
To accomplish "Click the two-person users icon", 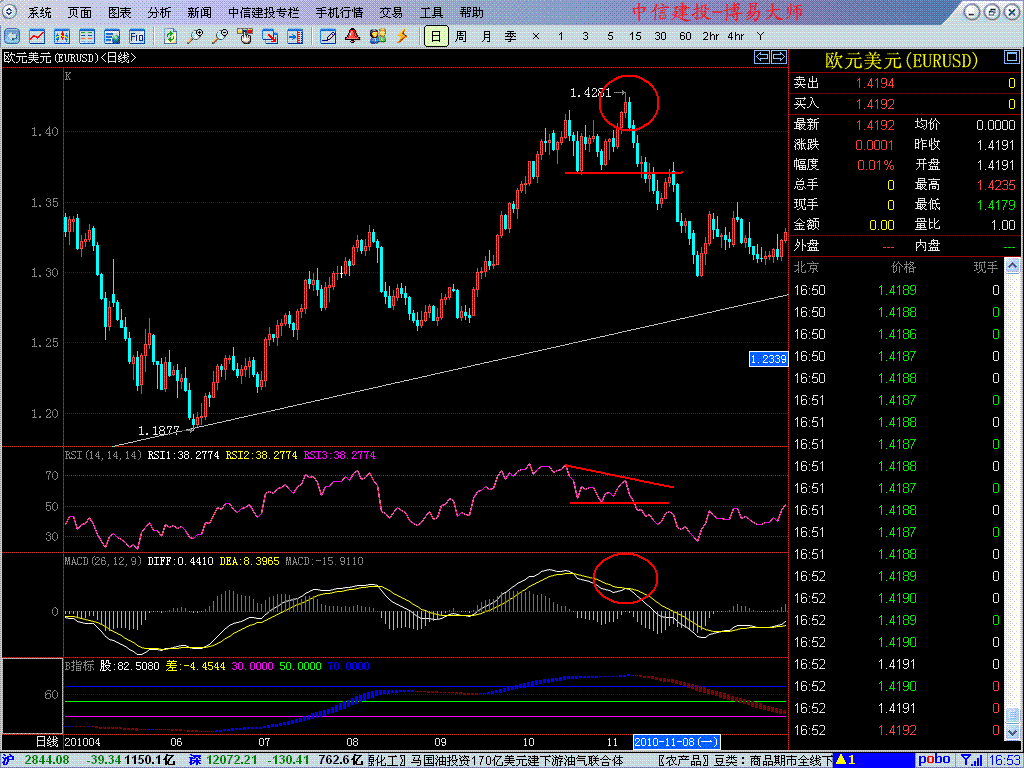I will point(377,37).
